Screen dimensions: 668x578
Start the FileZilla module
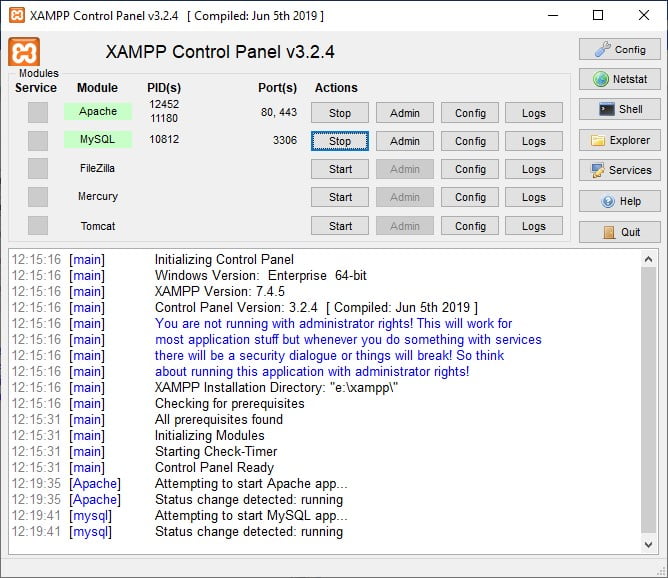[340, 169]
